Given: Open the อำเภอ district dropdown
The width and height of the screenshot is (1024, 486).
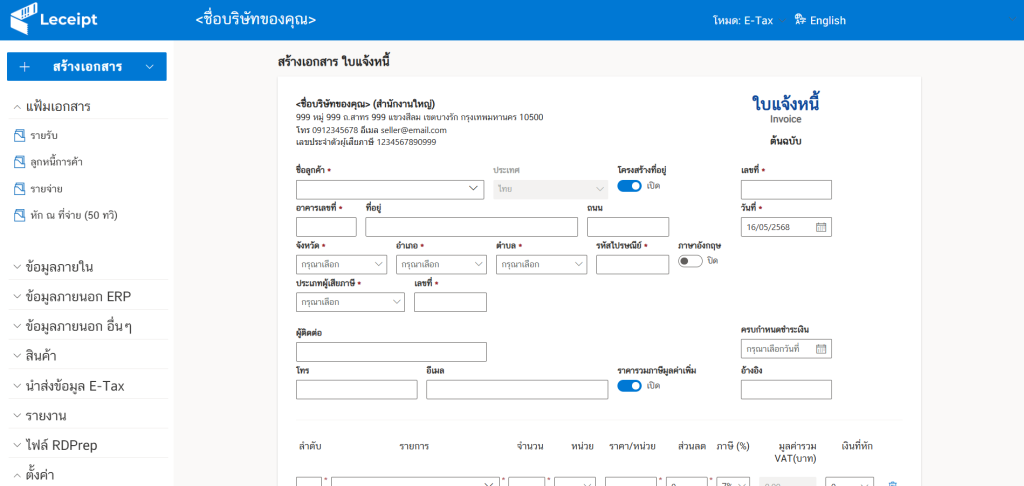Looking at the screenshot, I should pyautogui.click(x=441, y=265).
